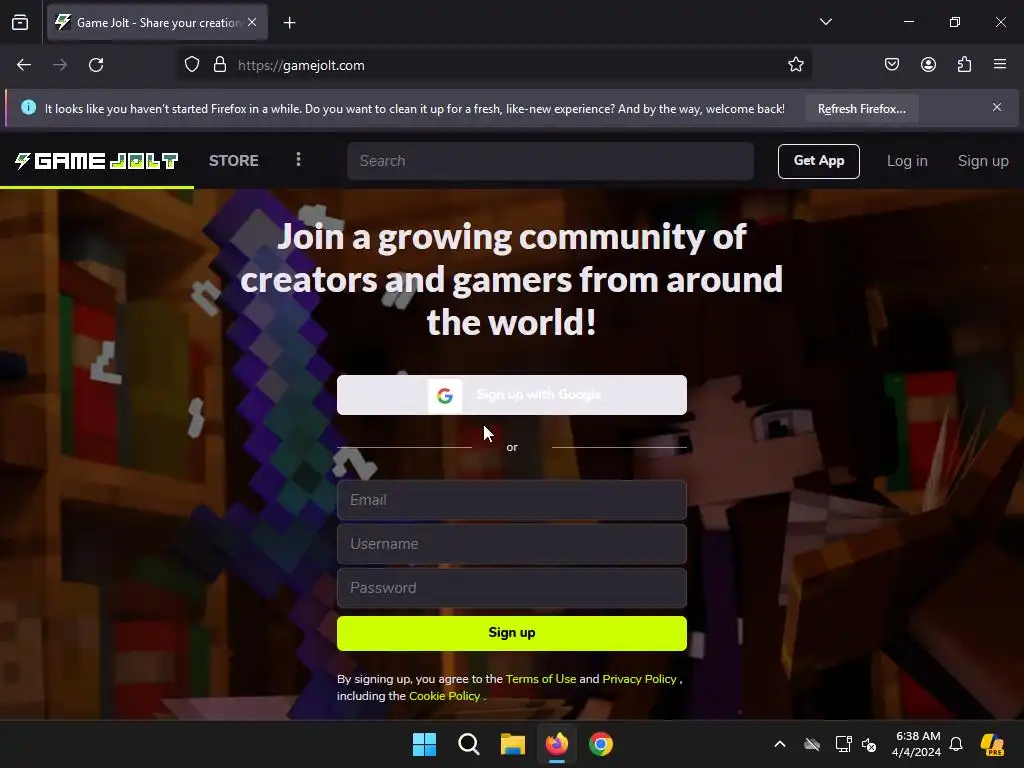Image resolution: width=1024 pixels, height=768 pixels.
Task: Click the Get App button
Action: [819, 161]
